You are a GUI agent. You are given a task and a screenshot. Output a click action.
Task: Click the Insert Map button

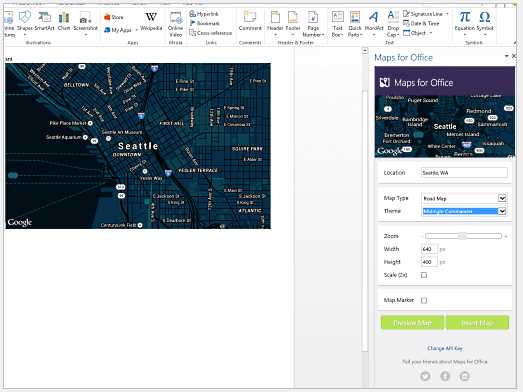coord(477,323)
